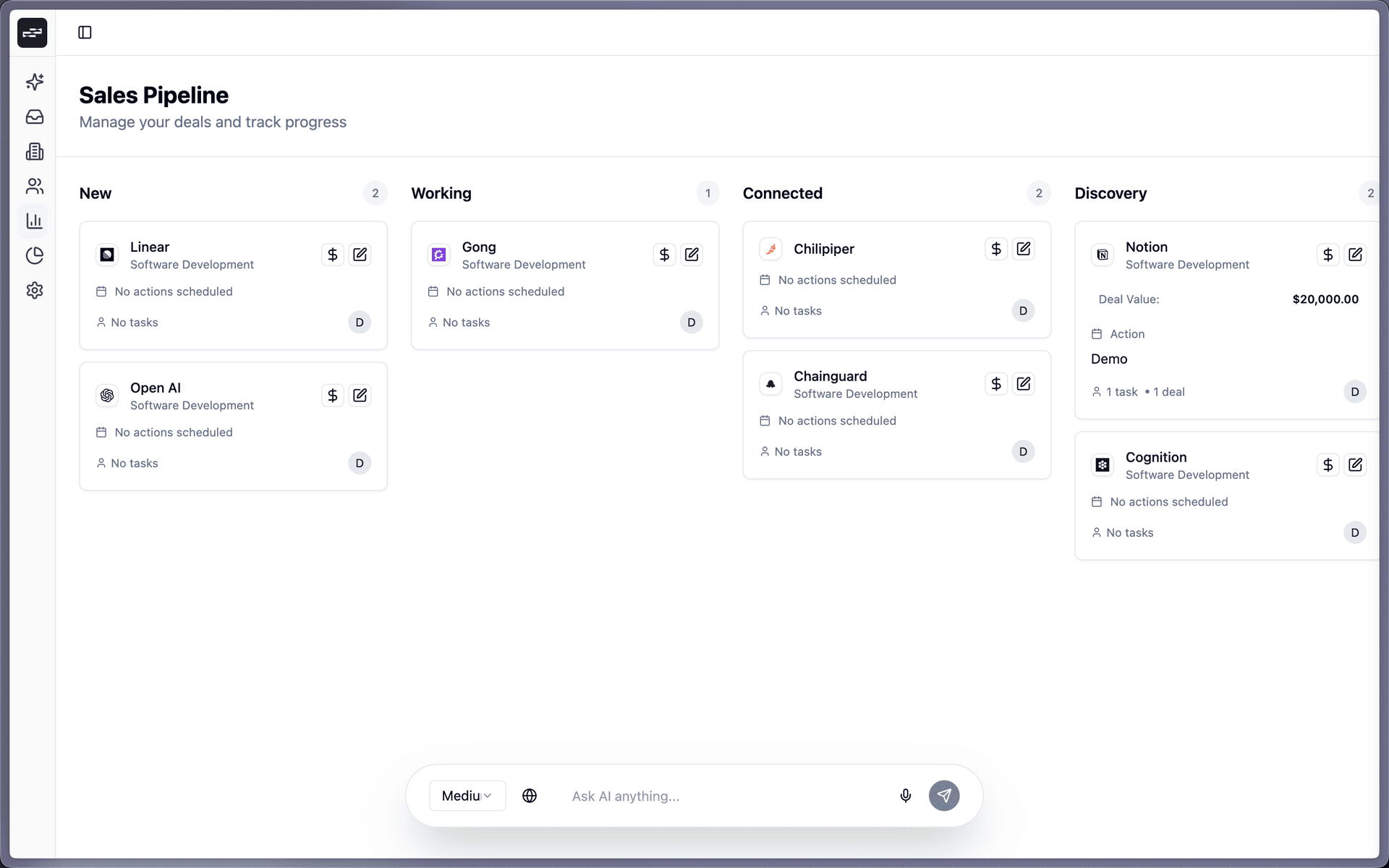1389x868 pixels.
Task: Click the dollar icon on Notion card
Action: coord(1328,255)
